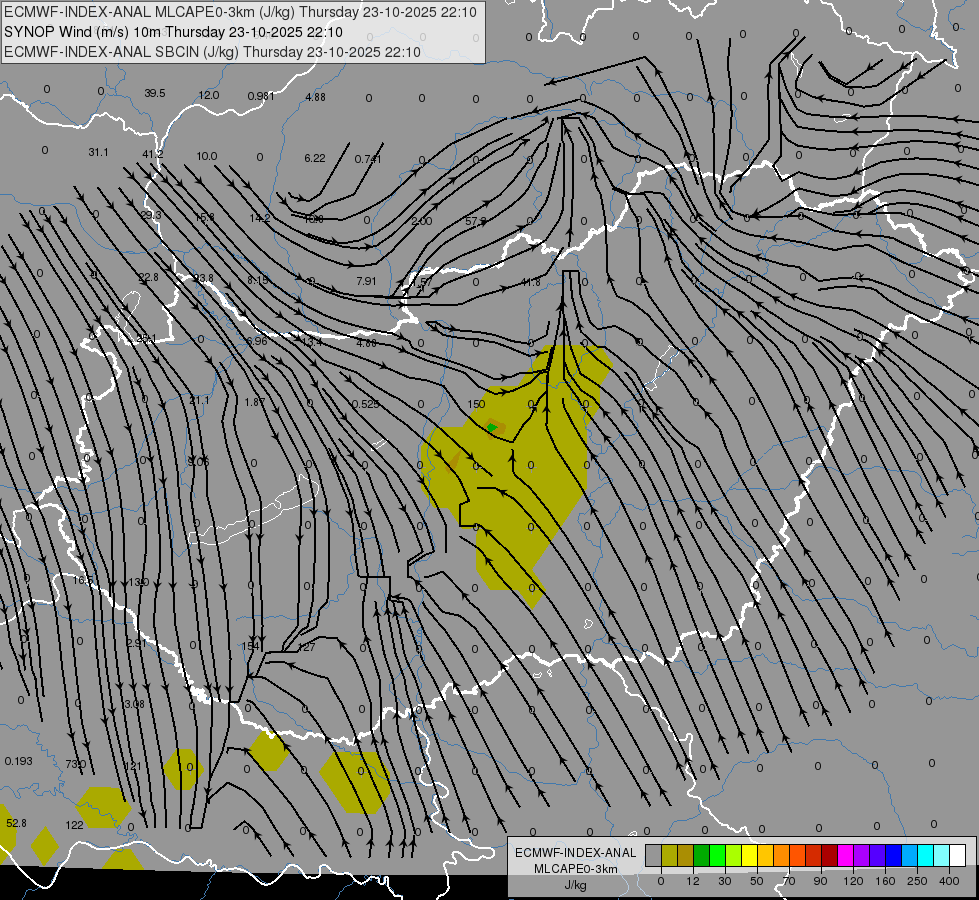The height and width of the screenshot is (900, 979).
Task: Pick the white legend swatch
Action: point(957,856)
